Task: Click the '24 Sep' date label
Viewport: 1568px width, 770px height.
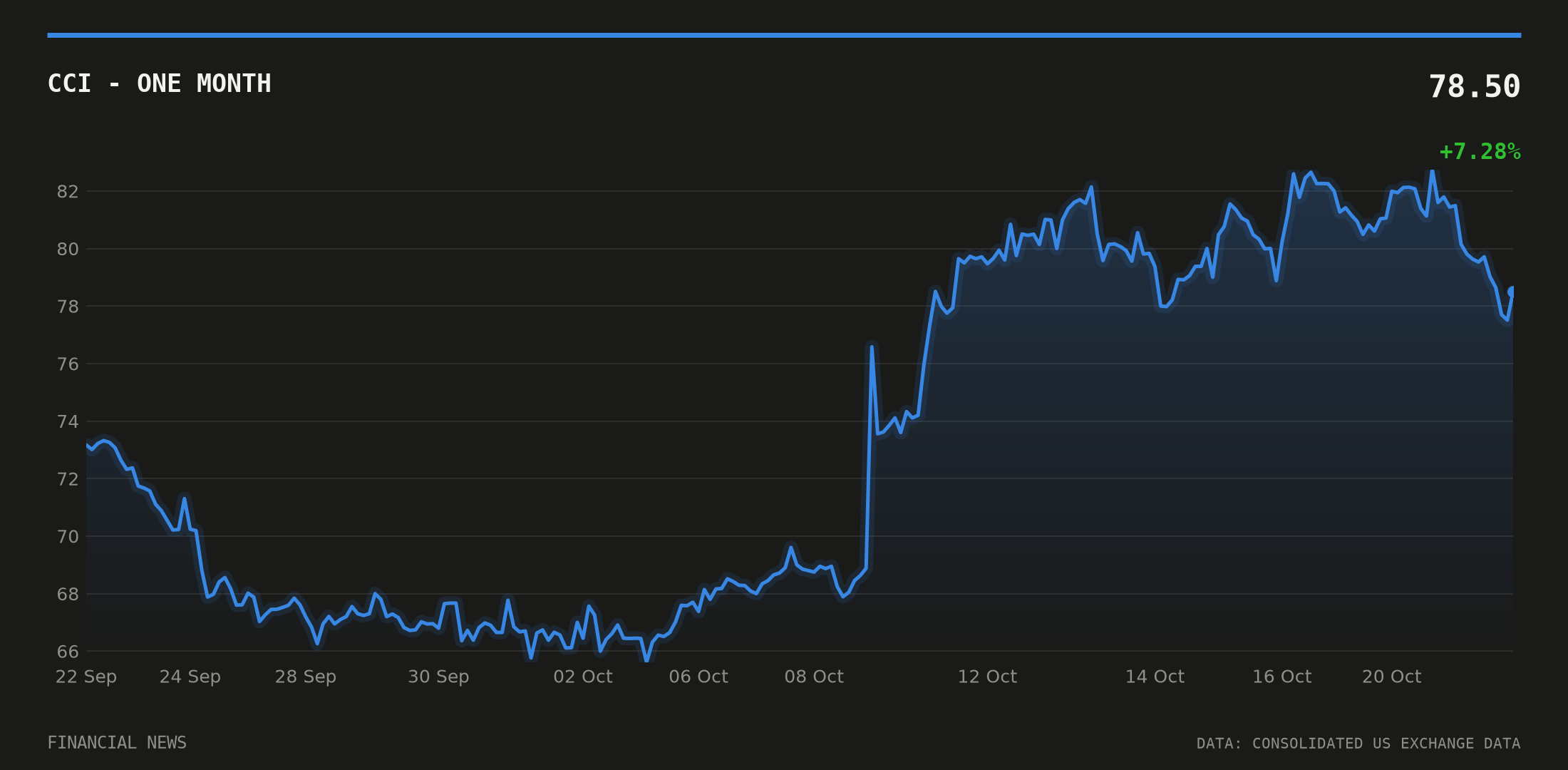Action: (x=190, y=677)
